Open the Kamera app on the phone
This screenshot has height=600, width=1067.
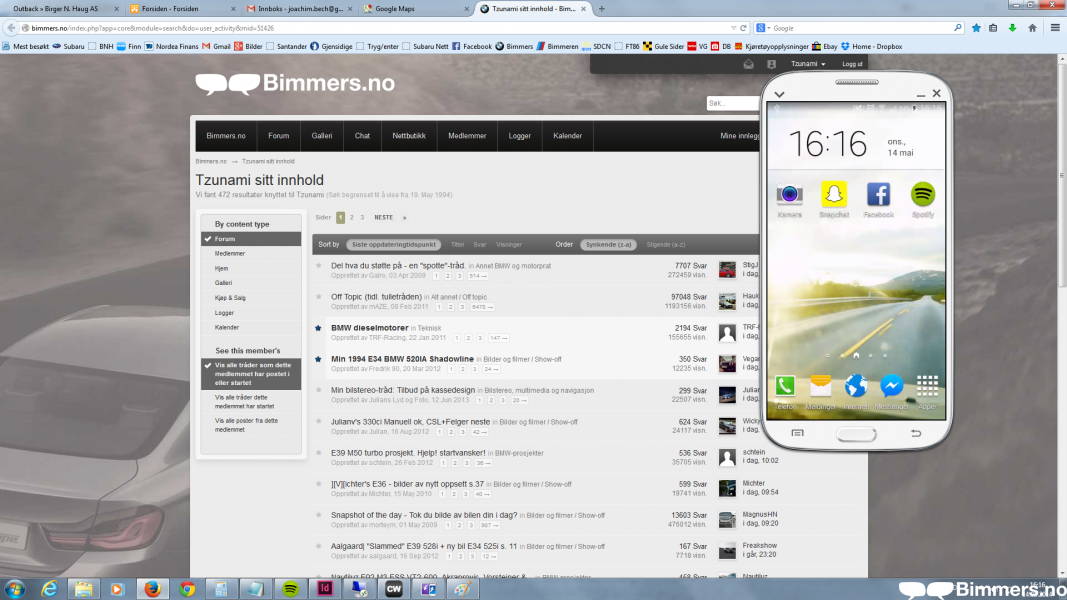tap(789, 195)
